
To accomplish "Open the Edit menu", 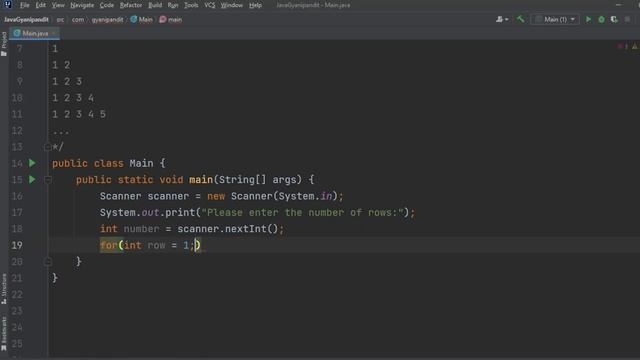I will 40,5.
